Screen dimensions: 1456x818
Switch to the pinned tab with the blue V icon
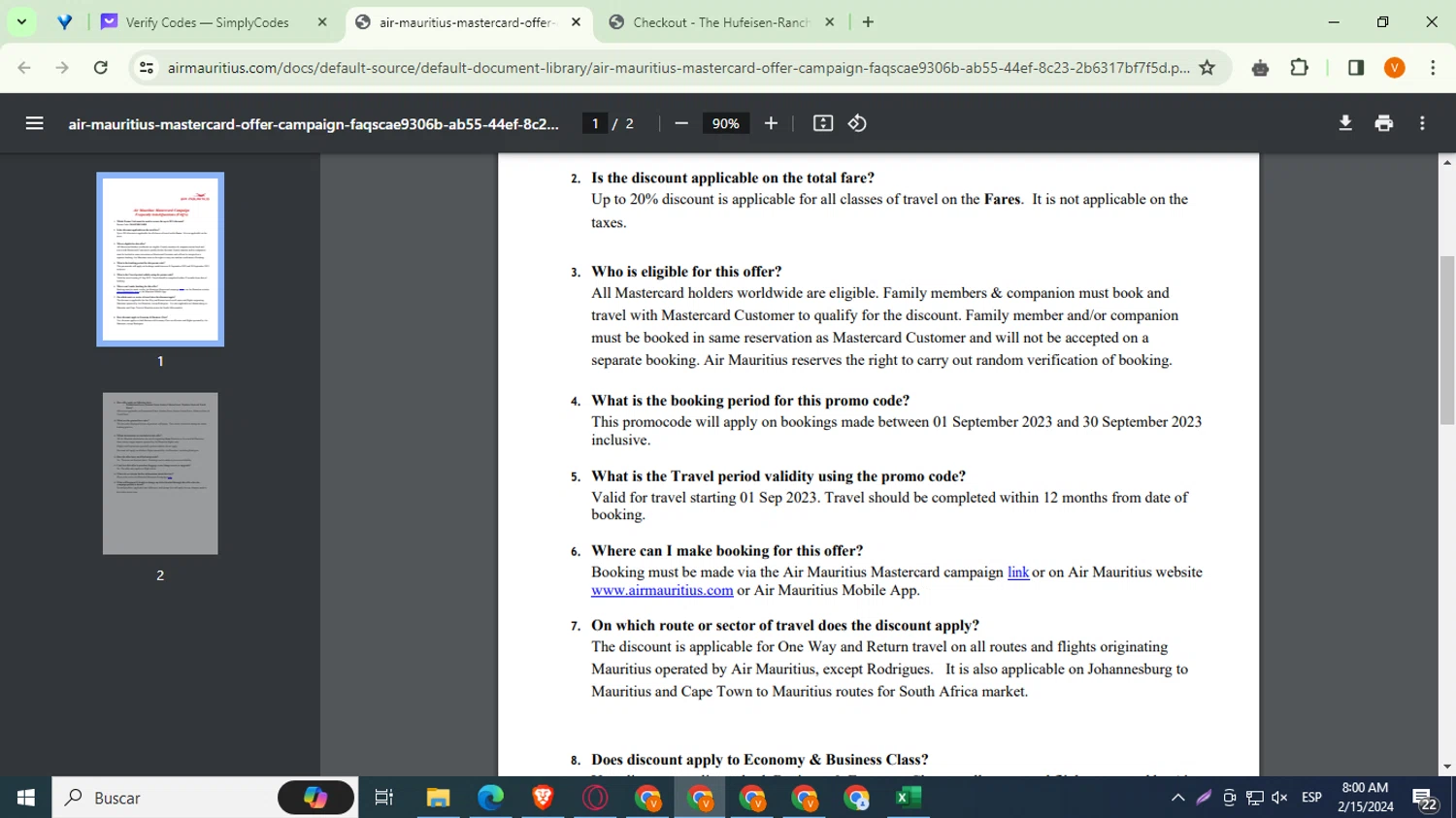point(64,21)
